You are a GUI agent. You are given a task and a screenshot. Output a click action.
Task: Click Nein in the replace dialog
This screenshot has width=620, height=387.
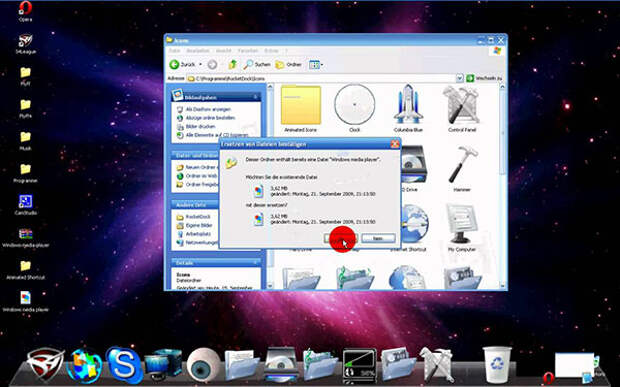[378, 238]
